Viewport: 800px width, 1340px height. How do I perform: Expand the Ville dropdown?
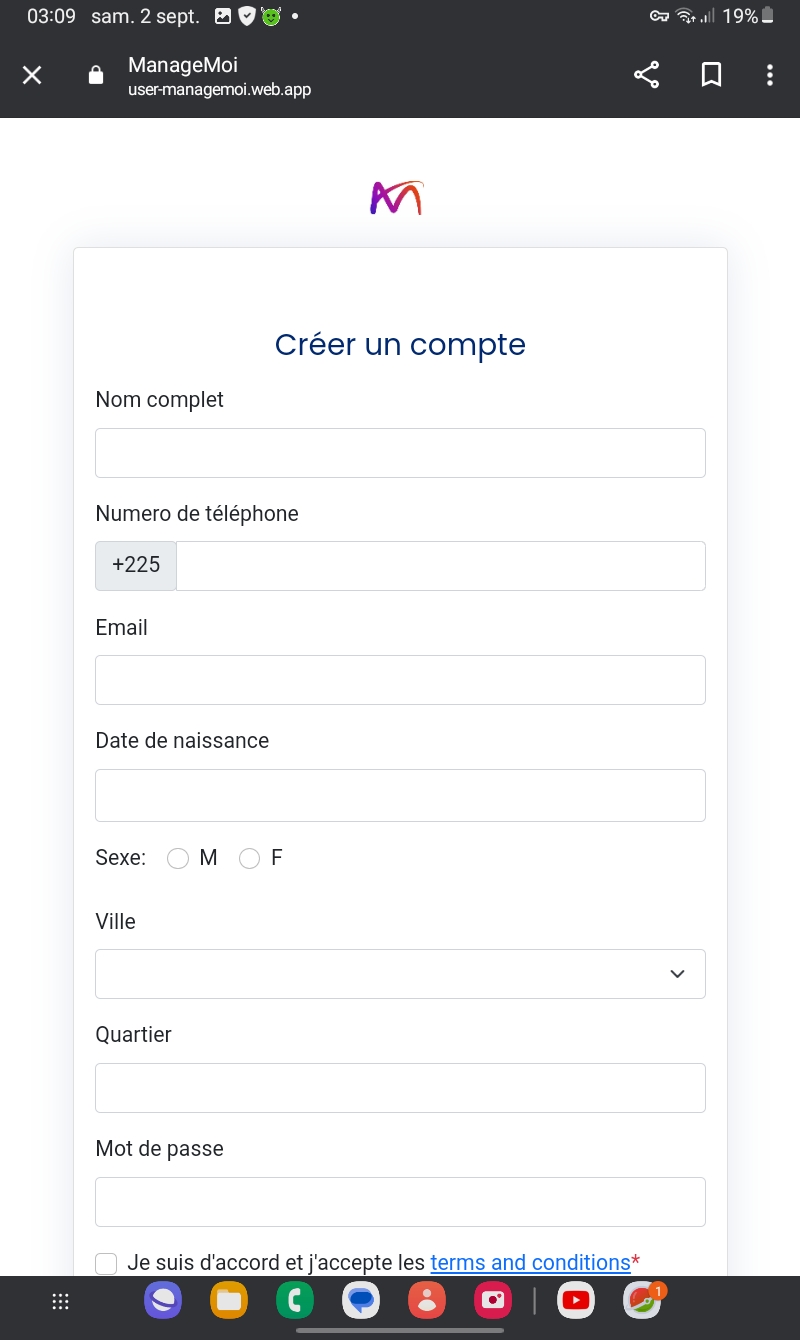pyautogui.click(x=400, y=974)
